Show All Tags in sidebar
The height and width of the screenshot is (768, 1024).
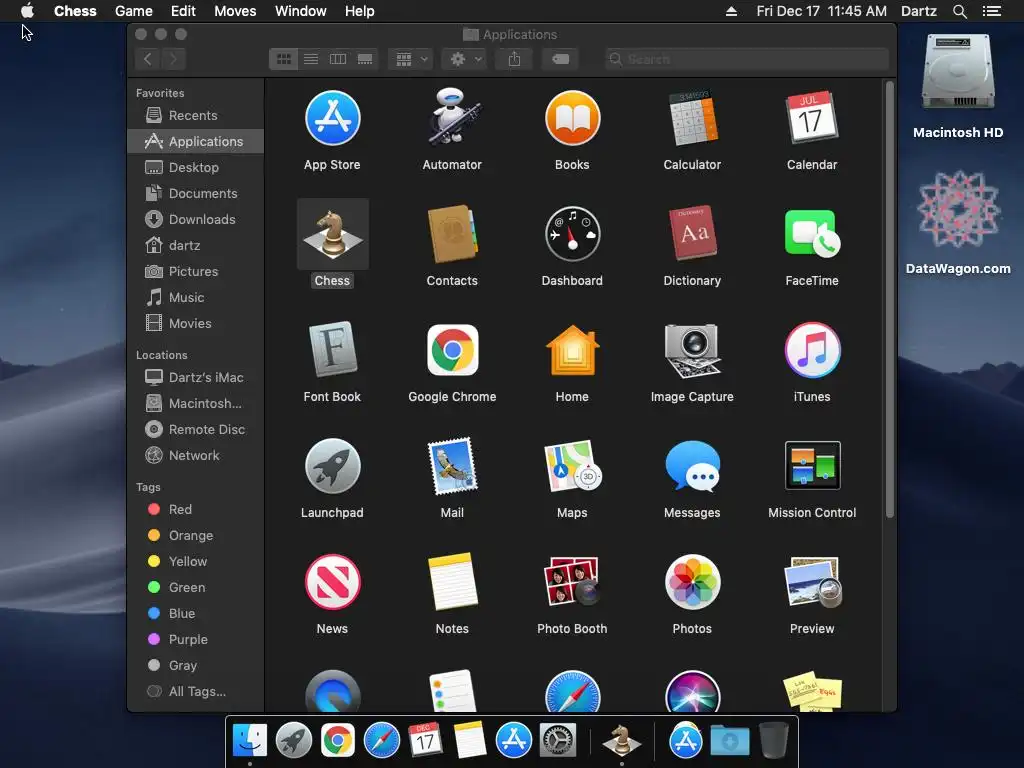pyautogui.click(x=195, y=692)
